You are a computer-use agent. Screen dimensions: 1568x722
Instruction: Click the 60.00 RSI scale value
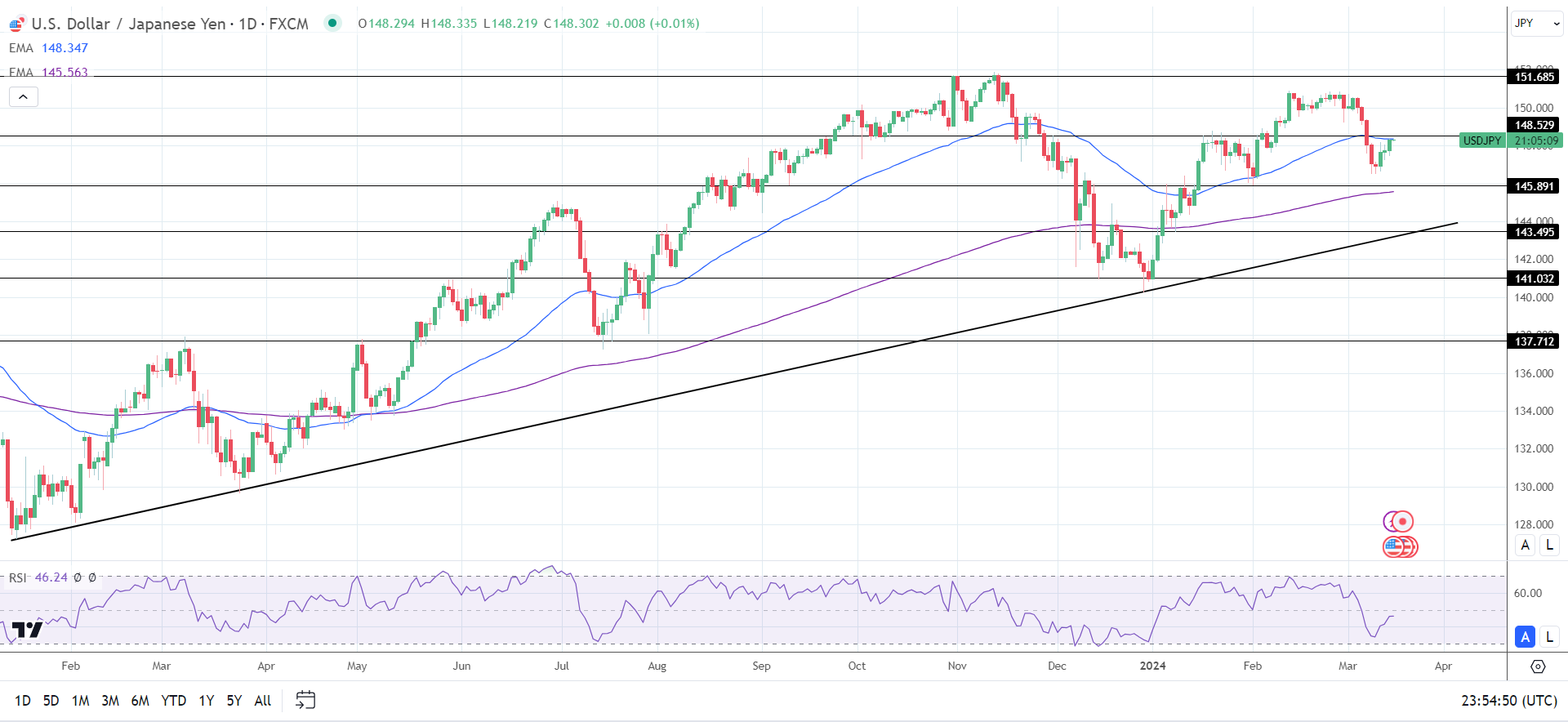pos(1528,593)
